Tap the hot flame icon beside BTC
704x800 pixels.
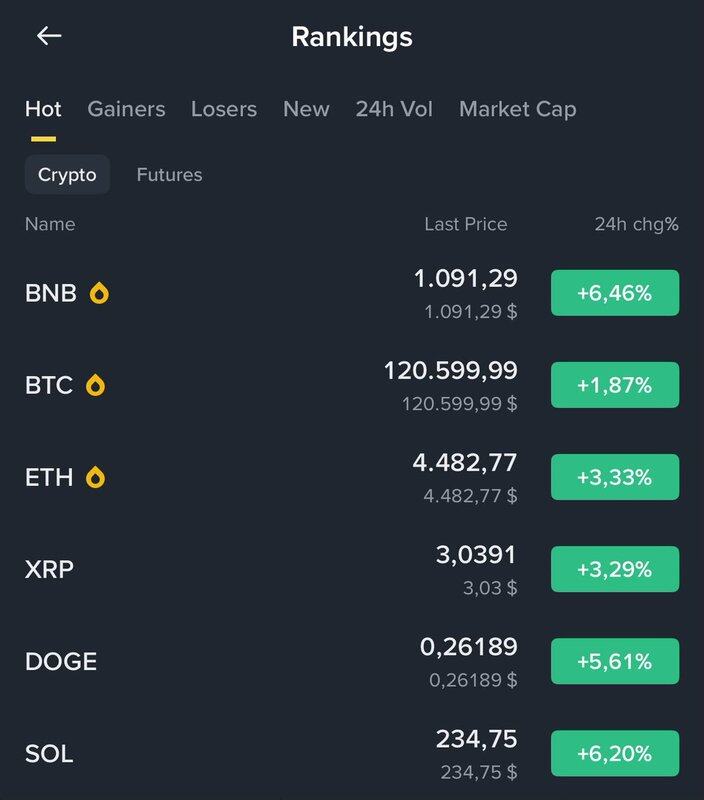tap(95, 385)
